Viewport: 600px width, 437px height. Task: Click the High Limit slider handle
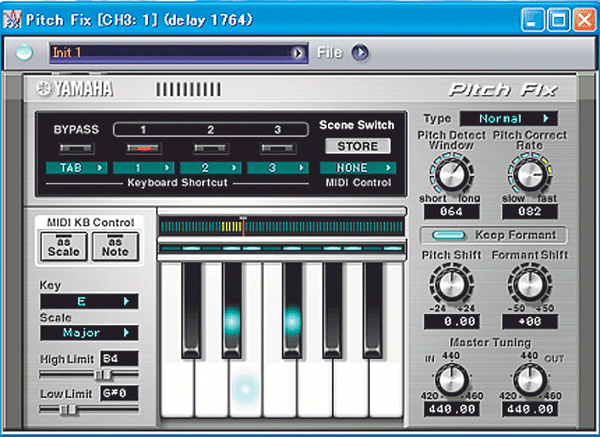[x=103, y=375]
